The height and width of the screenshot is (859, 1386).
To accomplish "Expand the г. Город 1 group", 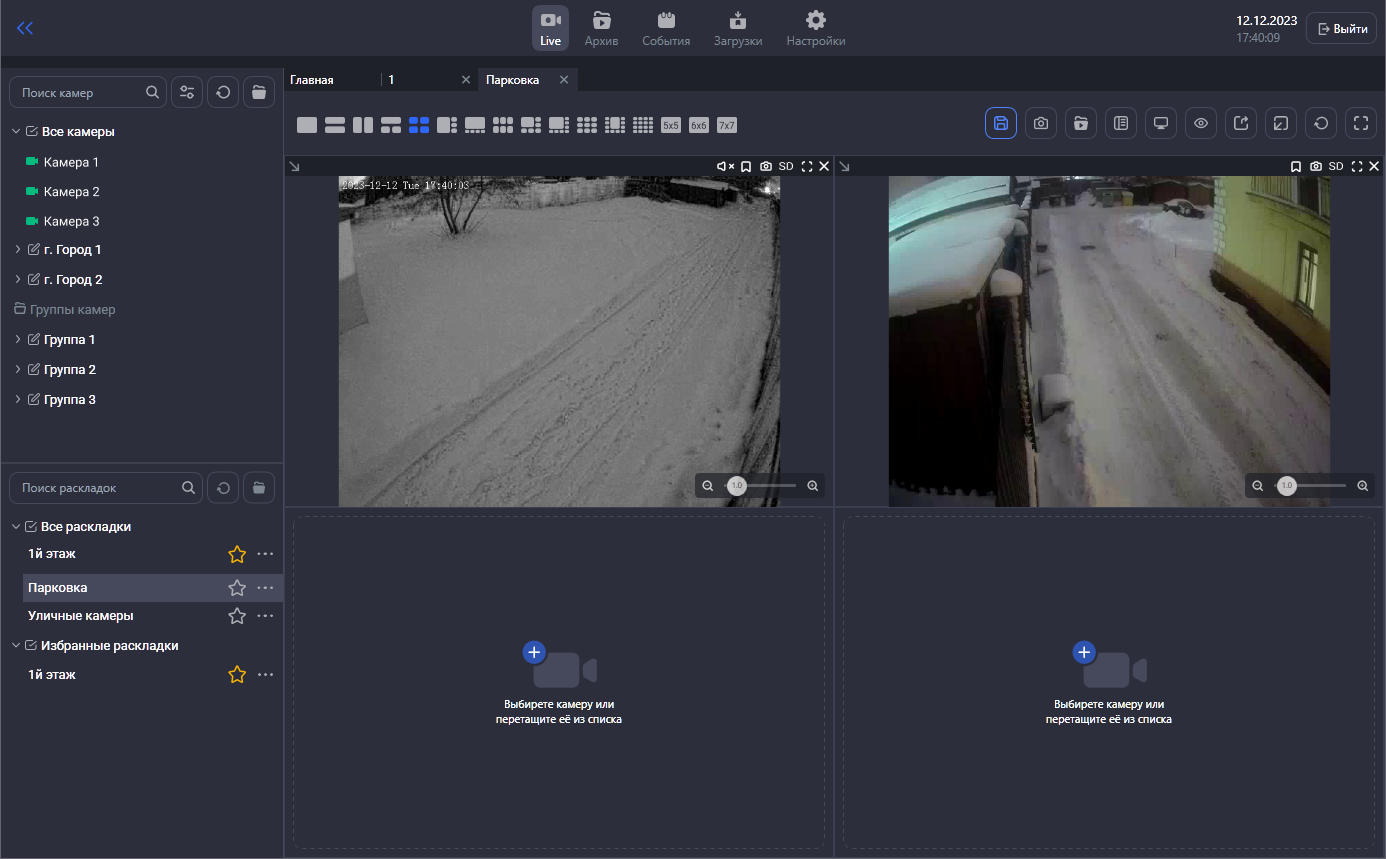I will pos(18,250).
